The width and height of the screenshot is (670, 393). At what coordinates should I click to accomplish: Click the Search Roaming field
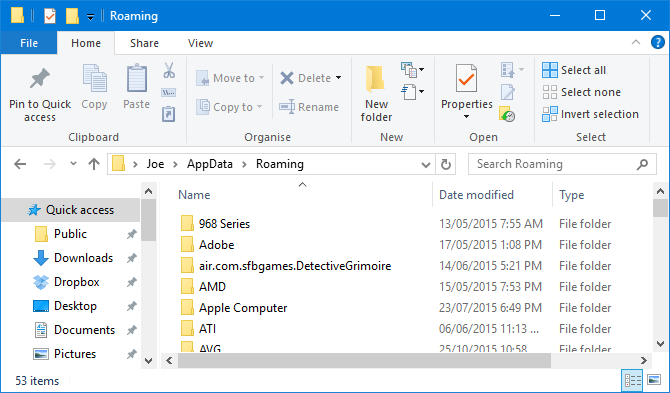tap(562, 164)
